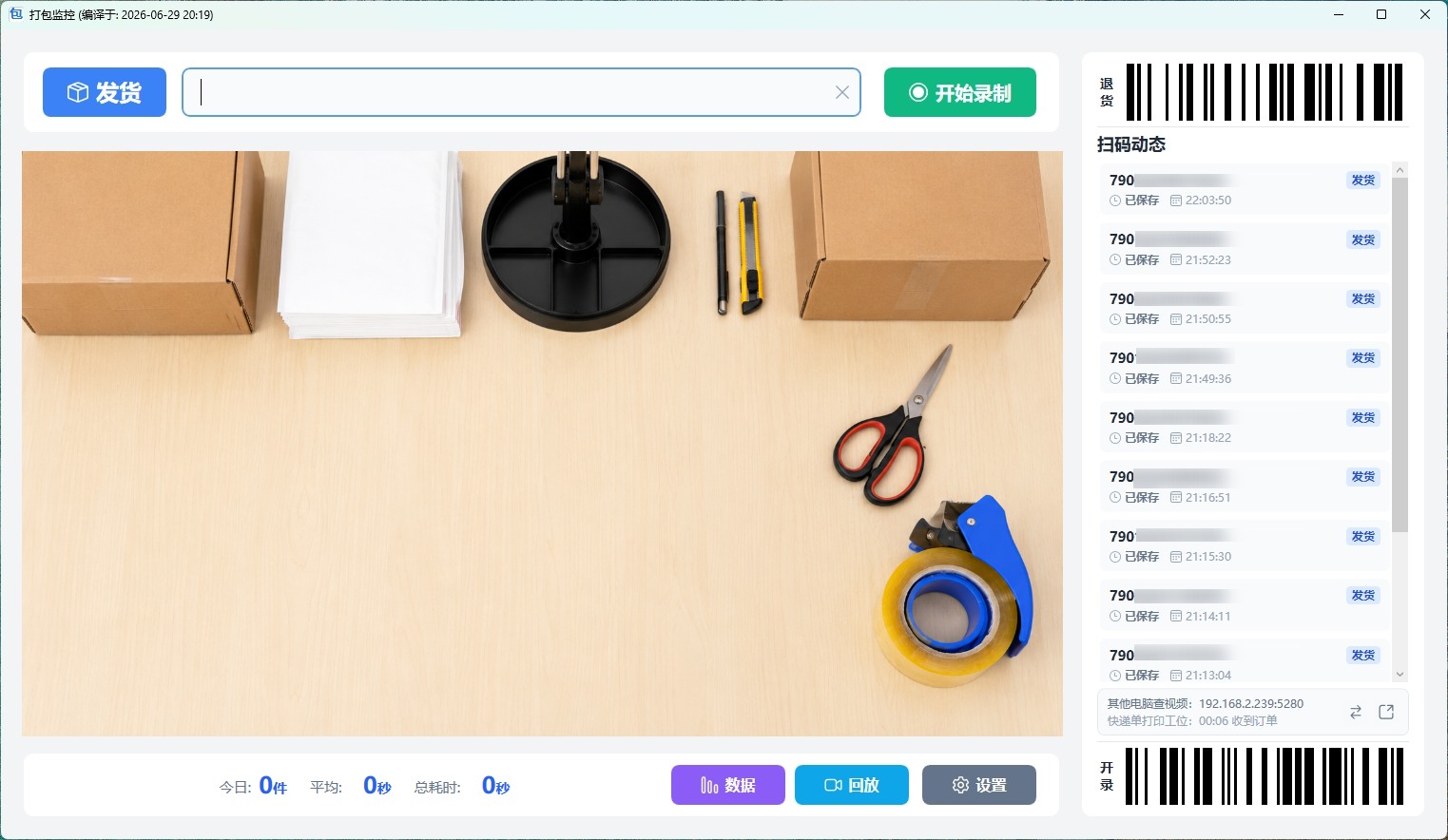The width and height of the screenshot is (1448, 840).
Task: Select the timestamp 21:49:36 in the scan list
Action: (x=1208, y=379)
